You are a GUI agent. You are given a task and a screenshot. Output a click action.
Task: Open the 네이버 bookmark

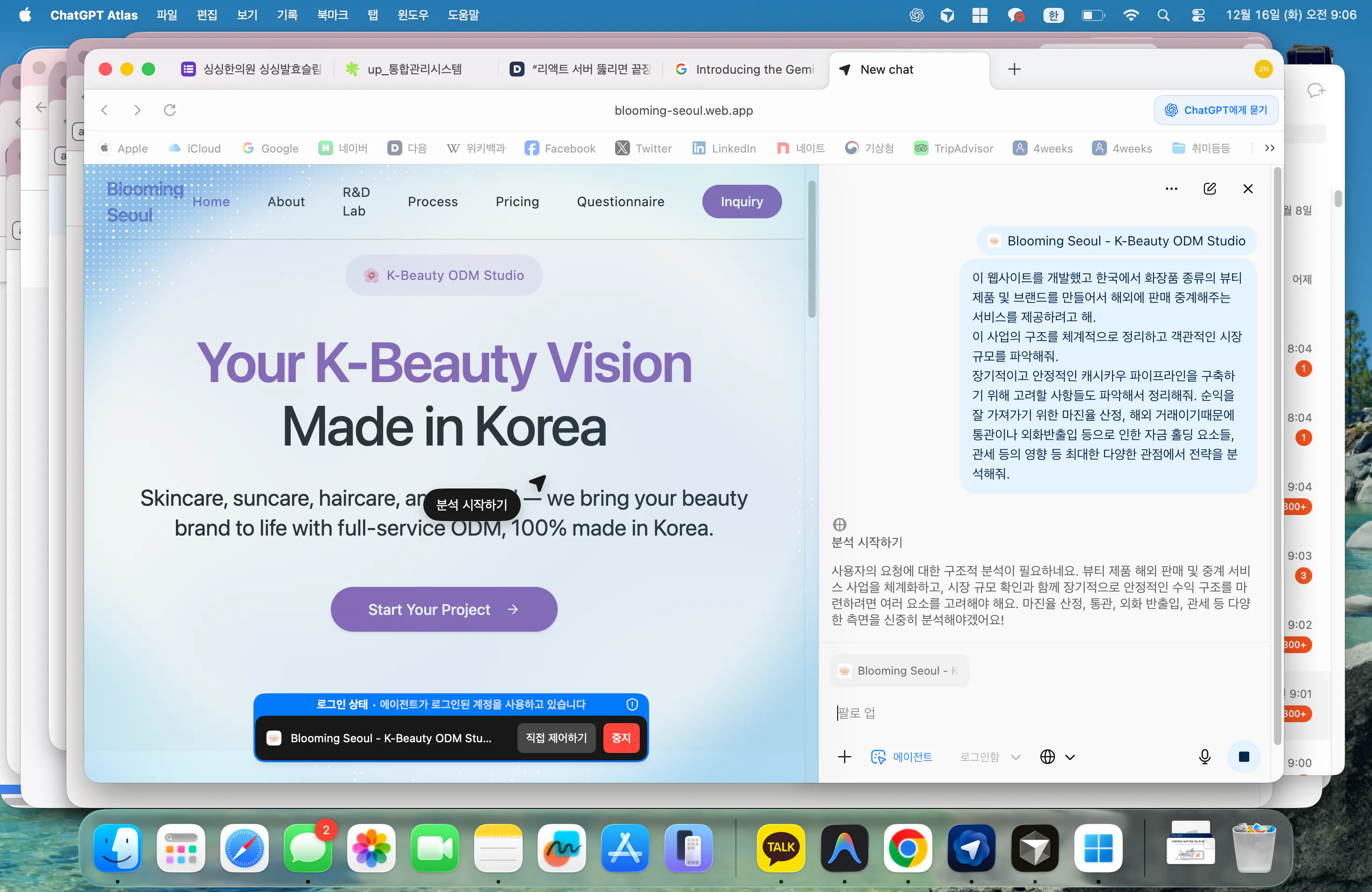click(343, 148)
